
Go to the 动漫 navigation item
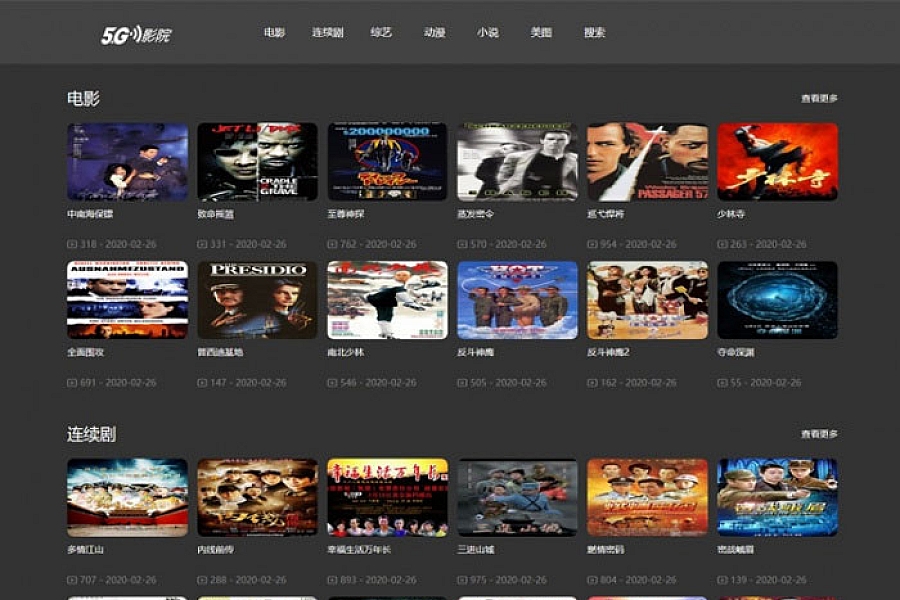435,32
